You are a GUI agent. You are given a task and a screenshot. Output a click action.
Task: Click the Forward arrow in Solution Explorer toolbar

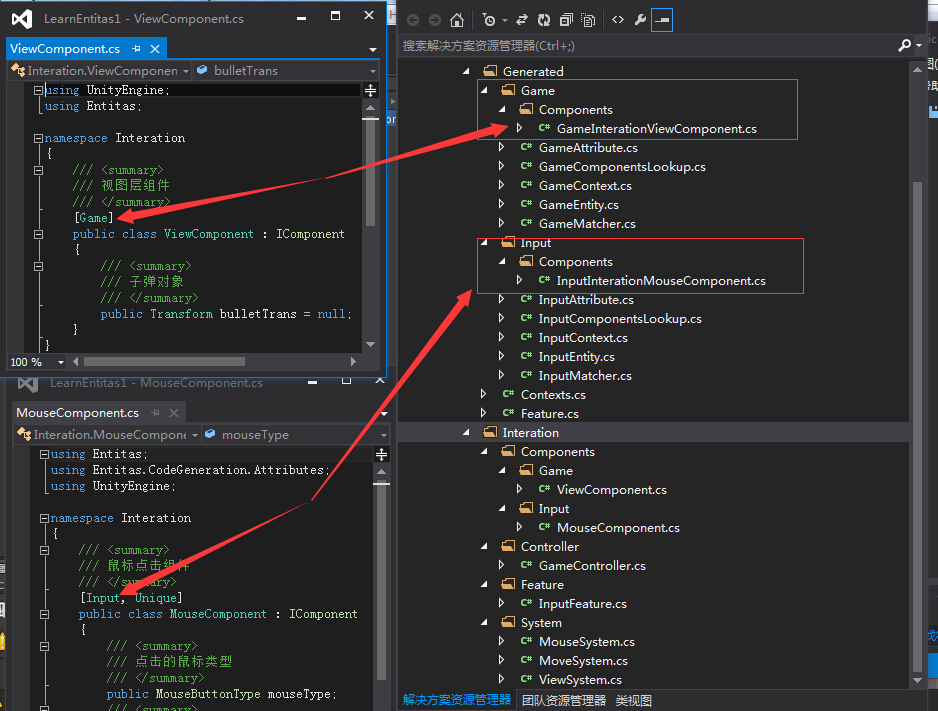click(x=435, y=20)
